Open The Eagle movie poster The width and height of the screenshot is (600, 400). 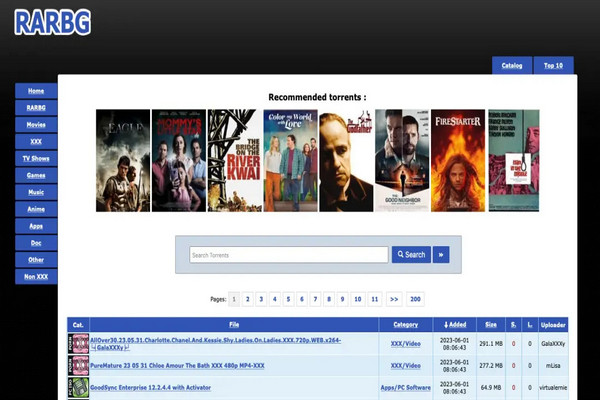tap(123, 160)
